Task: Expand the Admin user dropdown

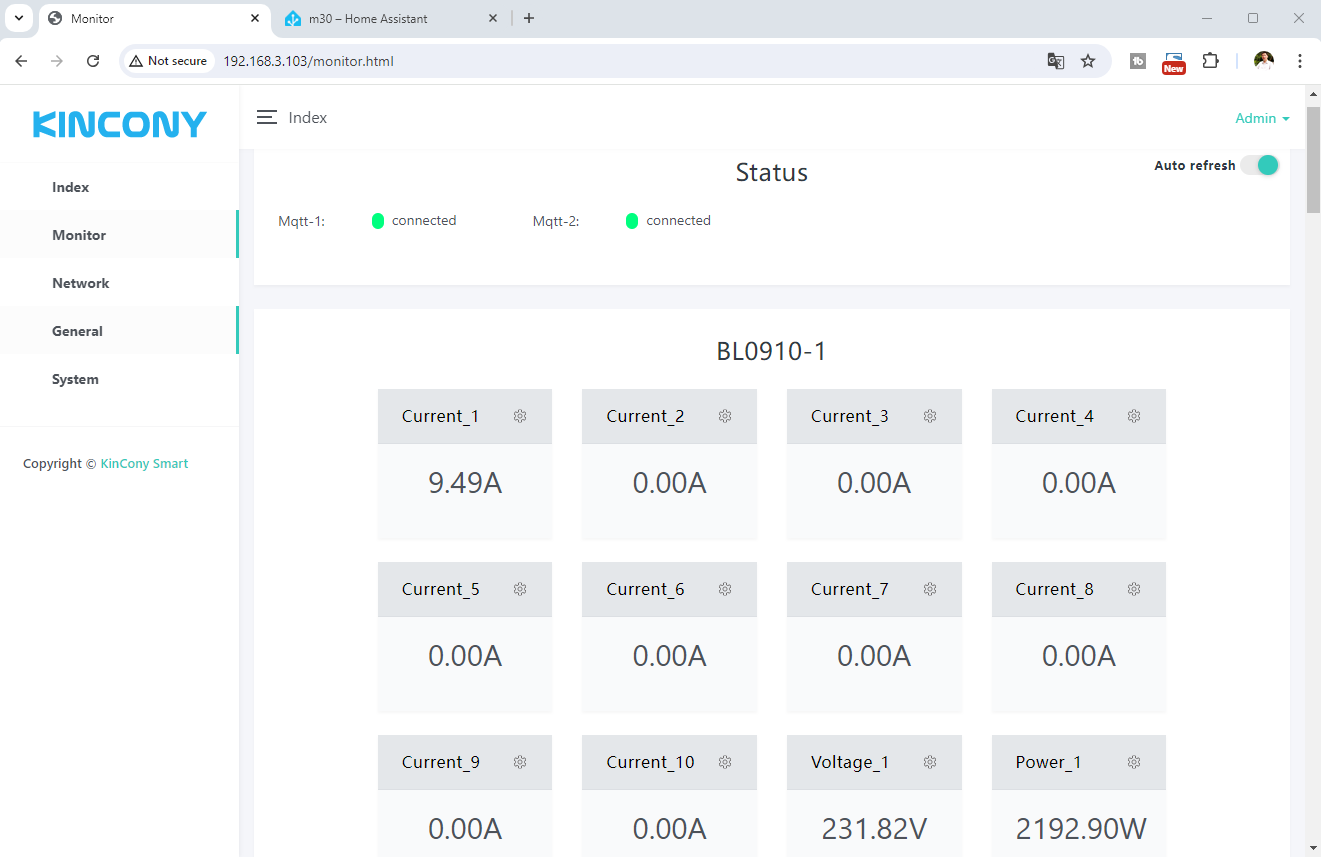Action: click(1262, 118)
